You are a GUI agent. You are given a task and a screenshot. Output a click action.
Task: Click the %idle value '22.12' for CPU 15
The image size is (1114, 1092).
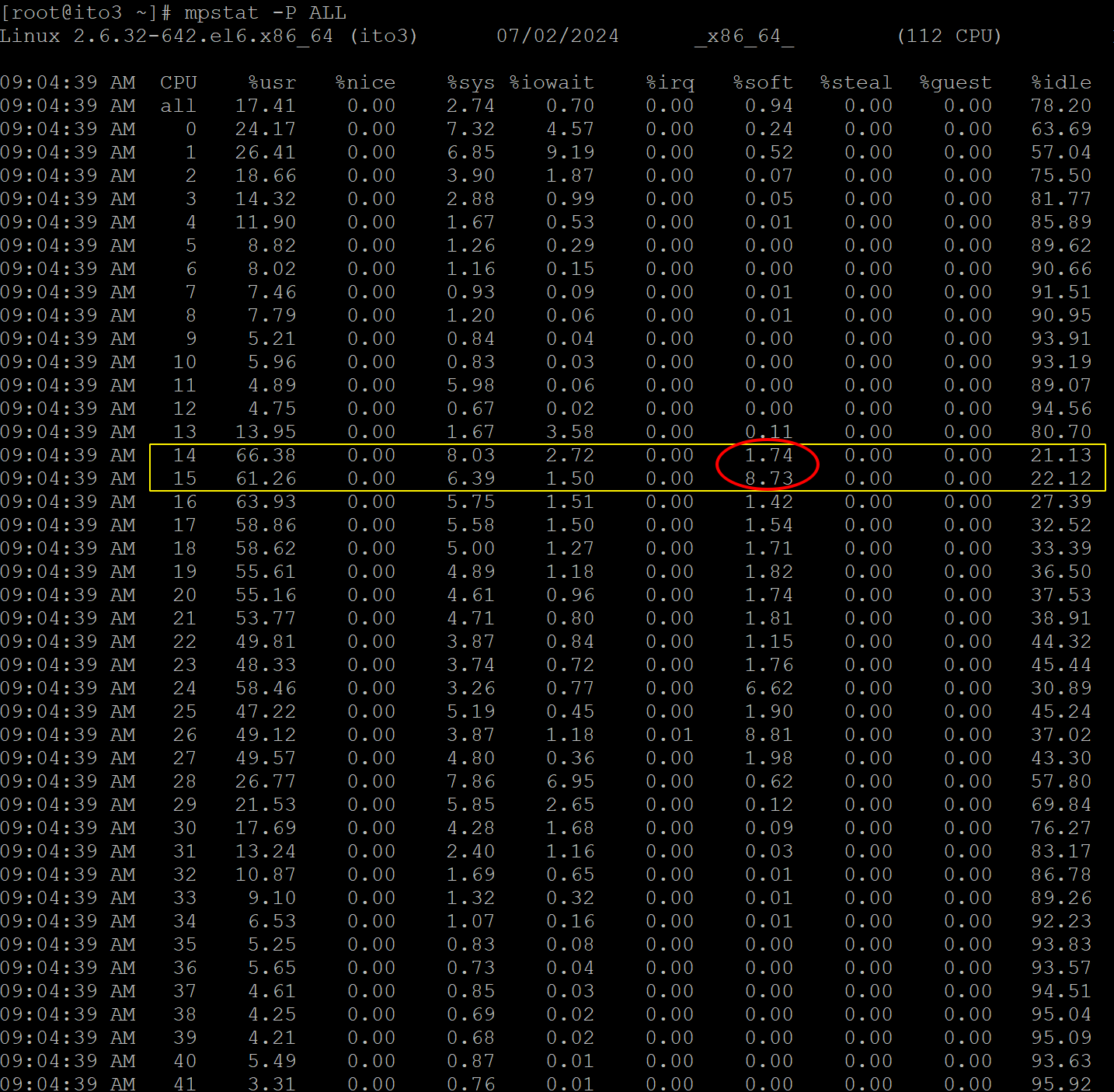[x=1061, y=478]
